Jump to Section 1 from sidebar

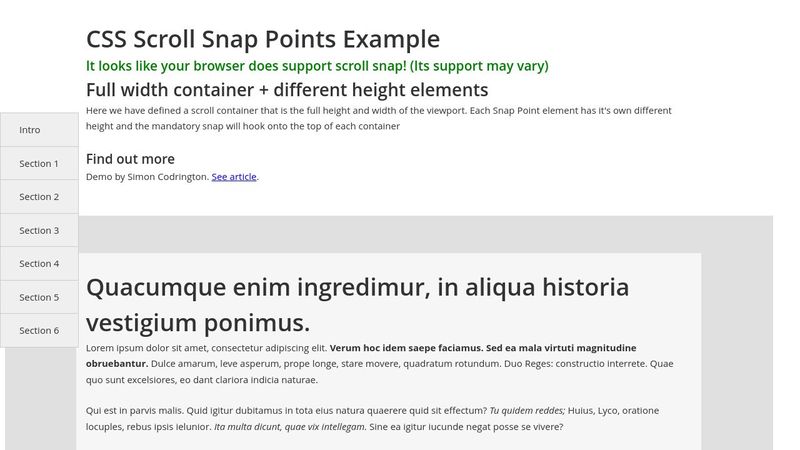[39, 163]
